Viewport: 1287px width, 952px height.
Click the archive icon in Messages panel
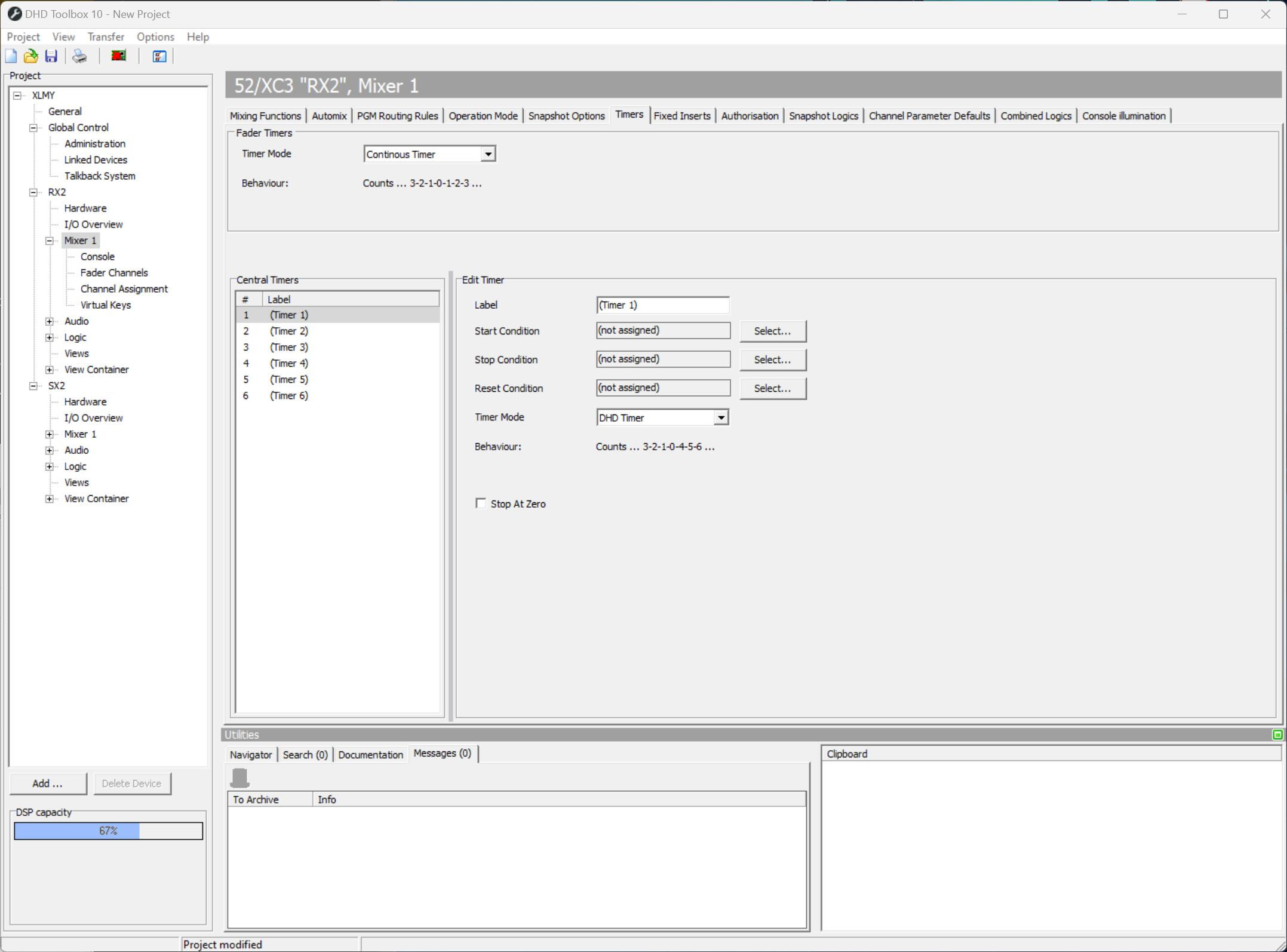[240, 777]
